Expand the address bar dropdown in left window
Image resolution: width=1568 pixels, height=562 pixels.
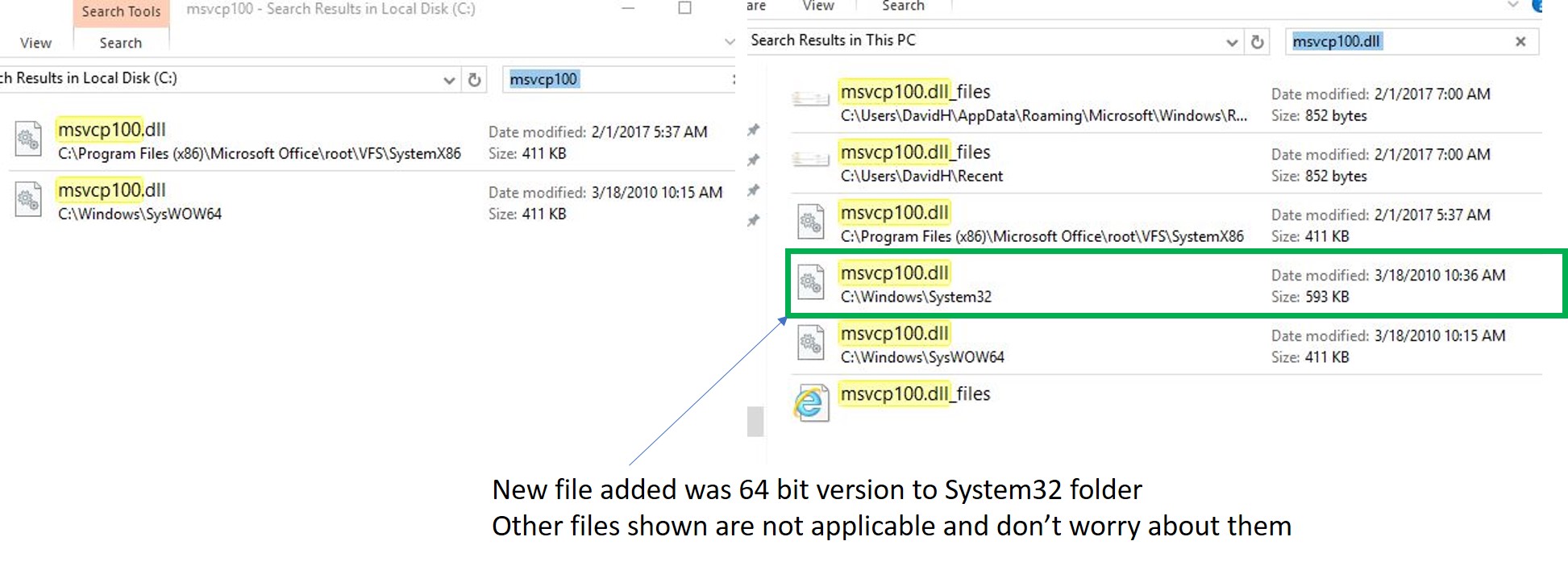click(449, 80)
